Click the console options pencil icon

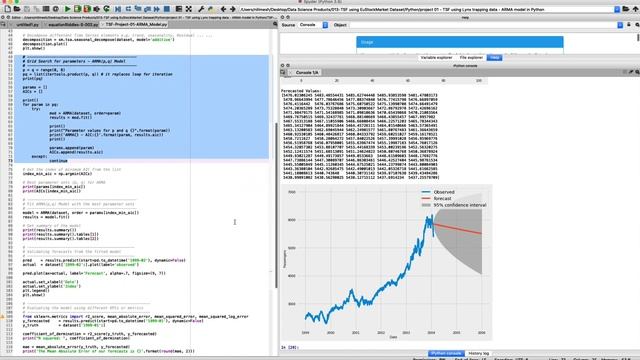pos(631,72)
